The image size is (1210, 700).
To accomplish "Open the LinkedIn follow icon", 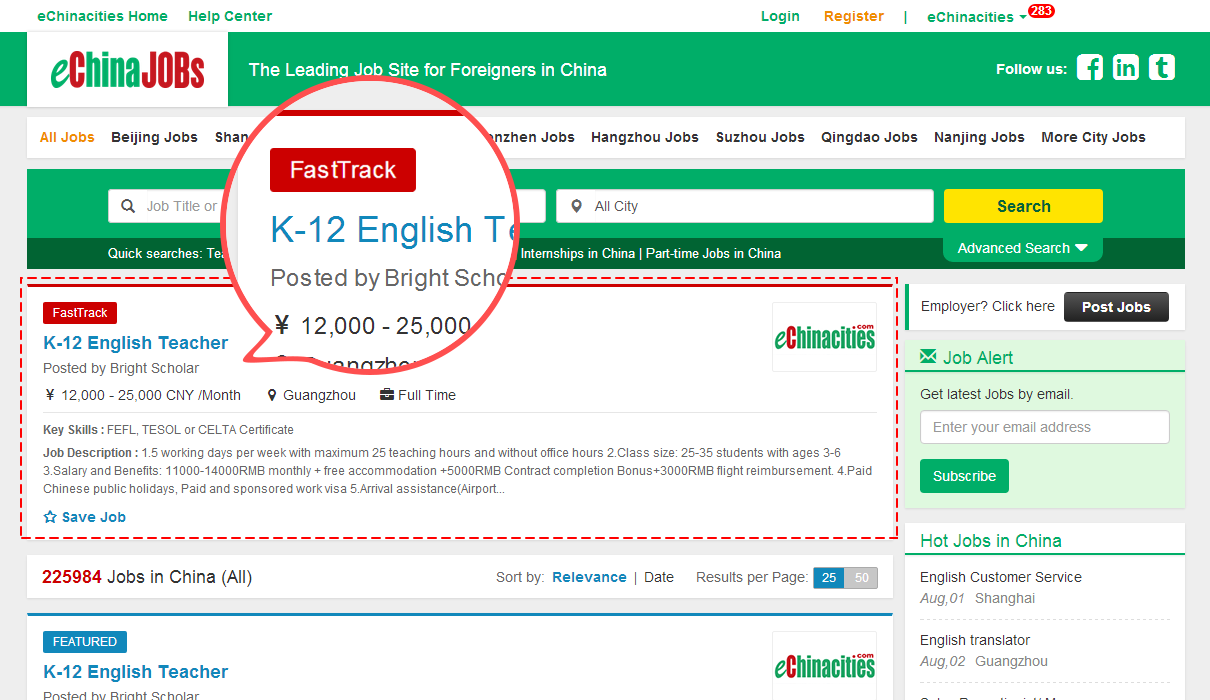I will coord(1126,68).
